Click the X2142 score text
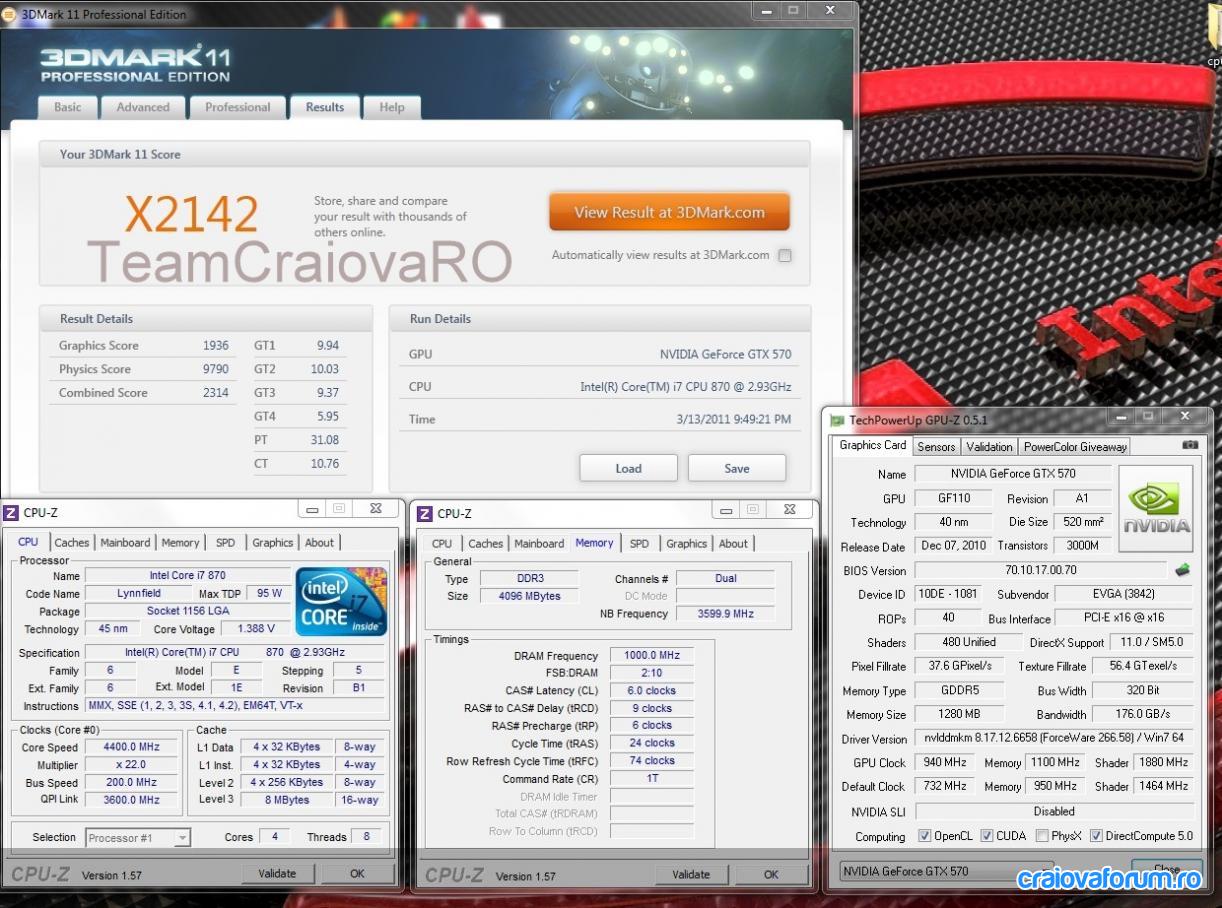 (191, 214)
